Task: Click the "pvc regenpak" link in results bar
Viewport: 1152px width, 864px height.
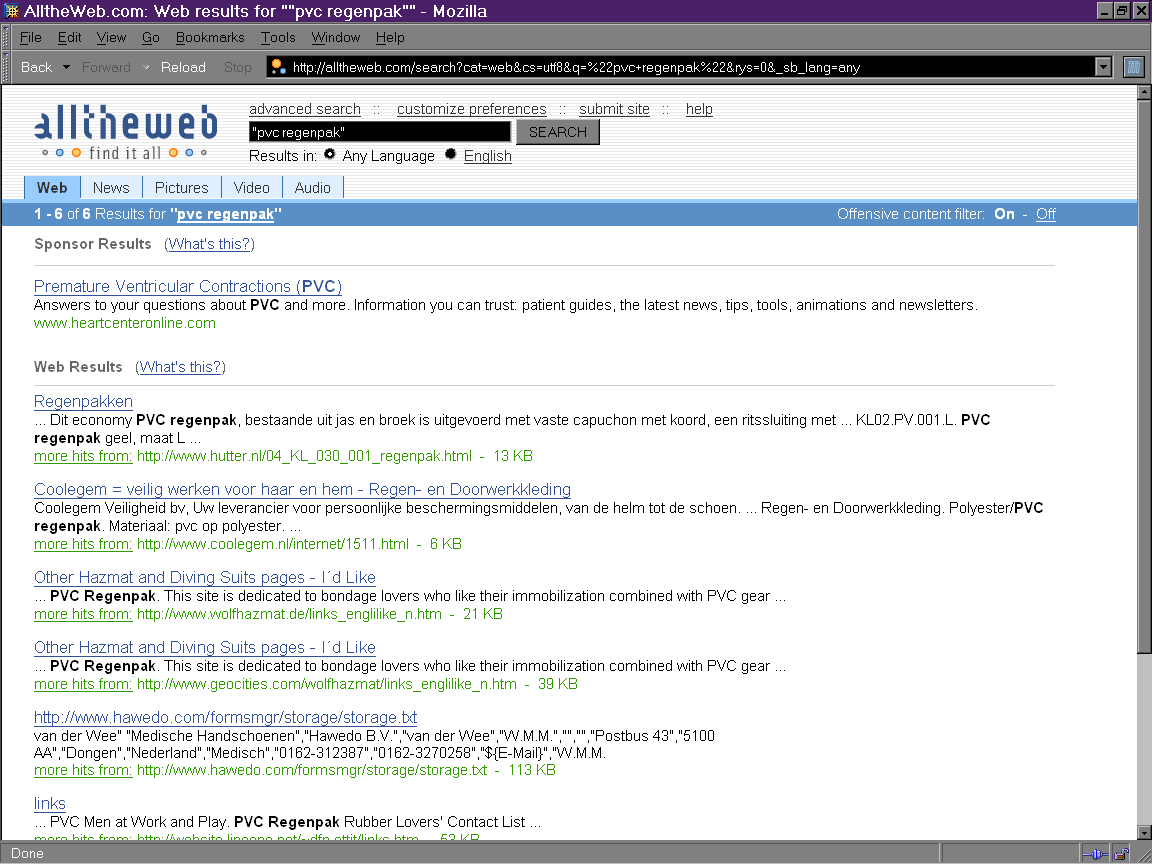Action: [226, 214]
